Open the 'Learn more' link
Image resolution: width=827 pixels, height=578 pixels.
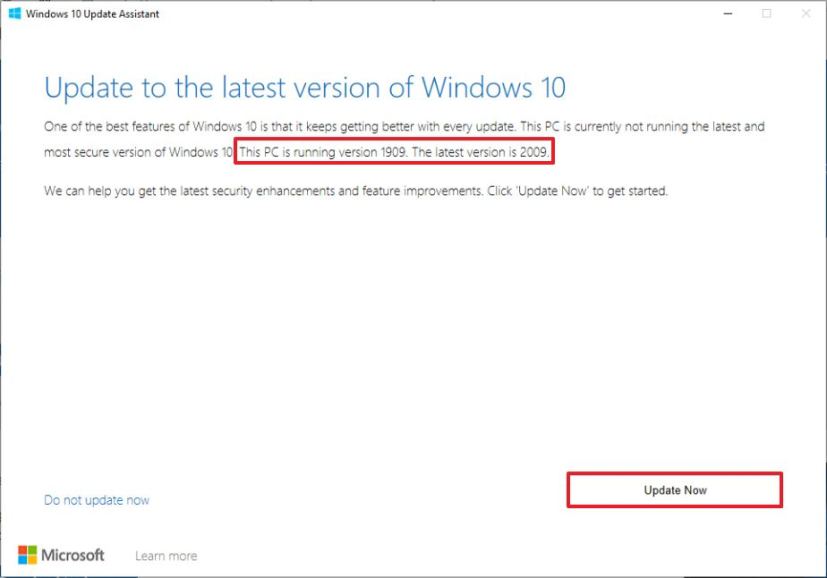tap(166, 555)
